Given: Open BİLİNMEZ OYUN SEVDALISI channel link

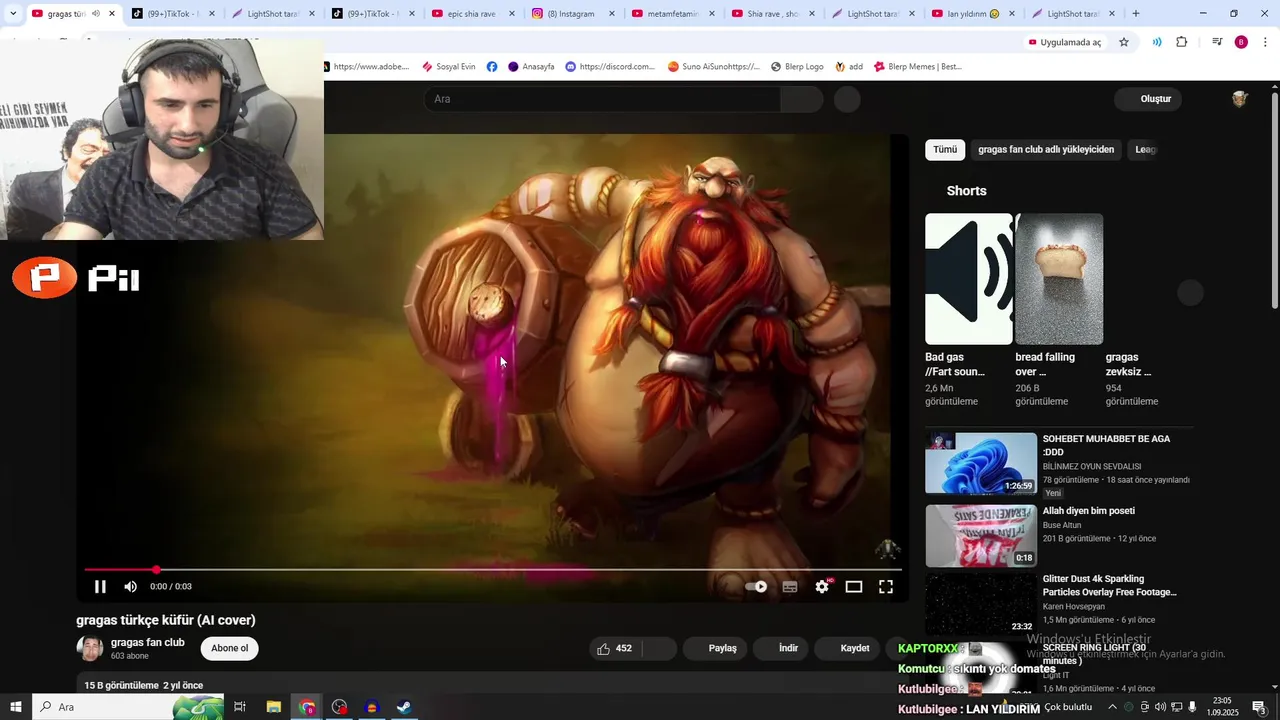Looking at the screenshot, I should pos(1092,466).
